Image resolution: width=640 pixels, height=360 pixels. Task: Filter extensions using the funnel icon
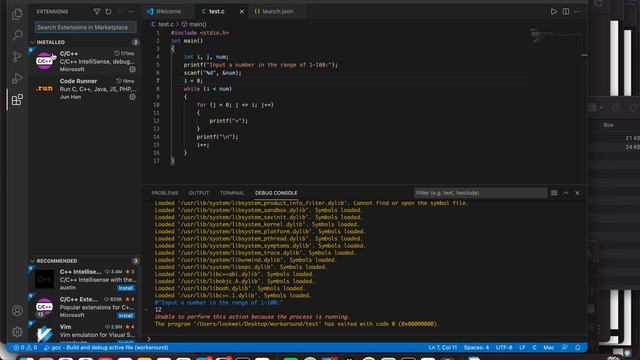[x=97, y=11]
